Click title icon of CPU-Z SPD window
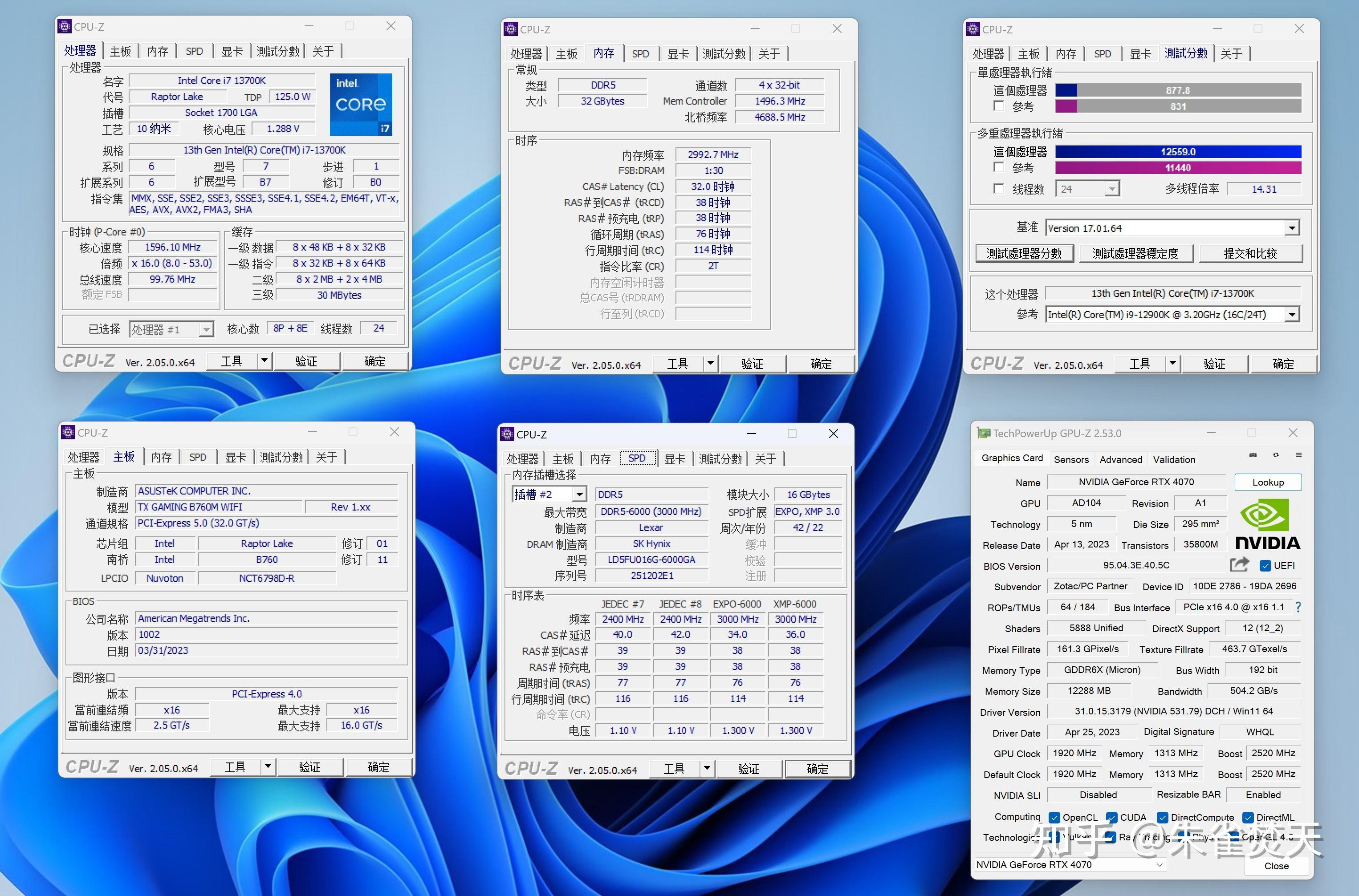This screenshot has height=896, width=1359. click(508, 434)
